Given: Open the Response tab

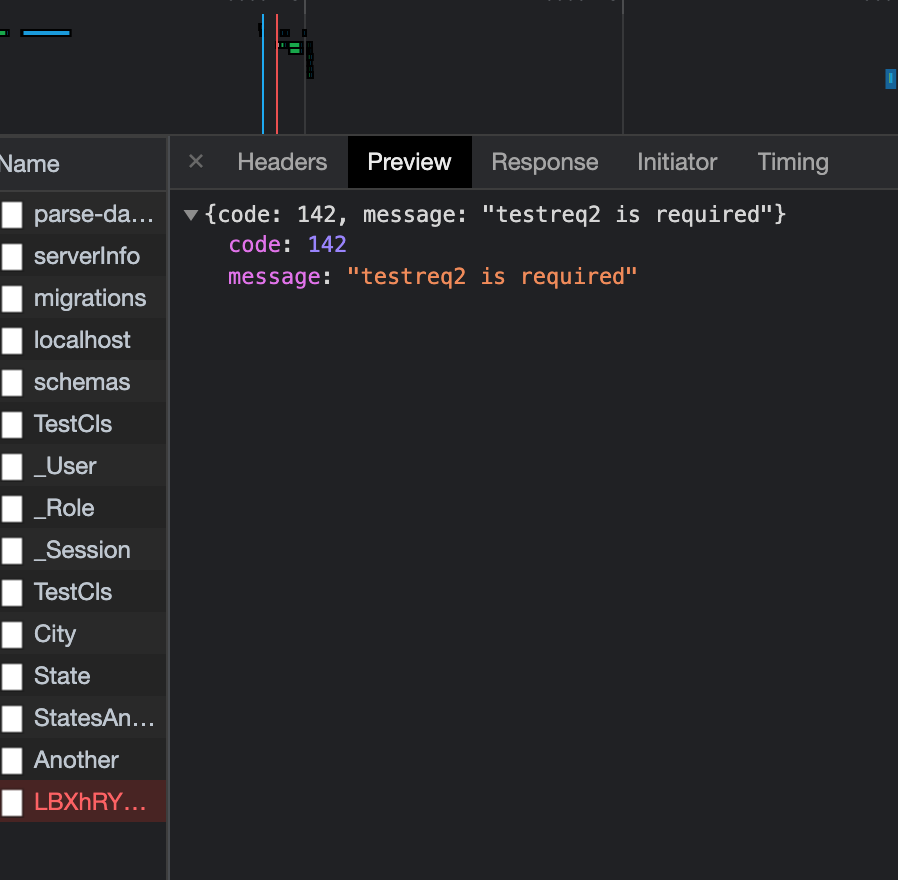Looking at the screenshot, I should tap(545, 162).
